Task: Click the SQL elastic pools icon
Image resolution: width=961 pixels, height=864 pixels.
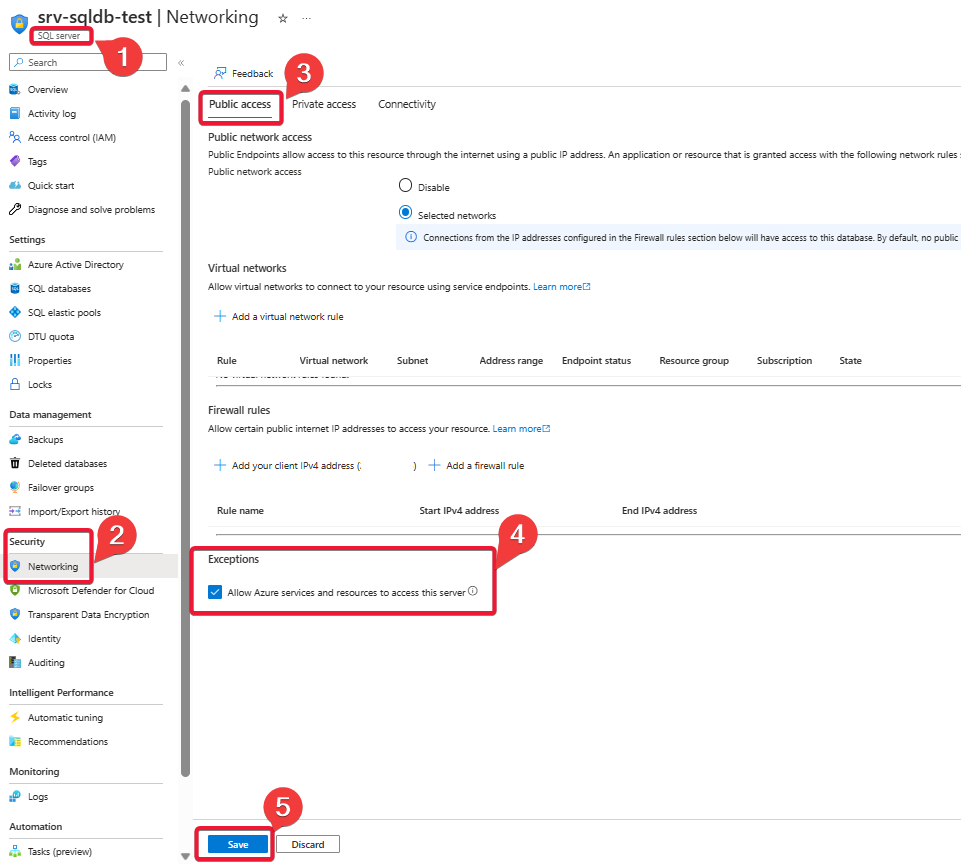Action: (15, 313)
